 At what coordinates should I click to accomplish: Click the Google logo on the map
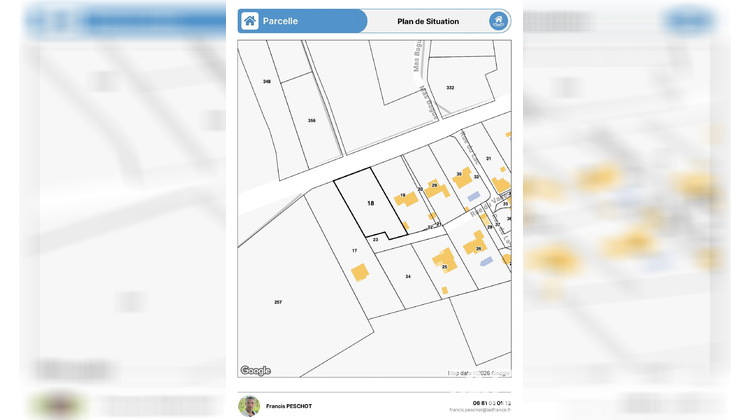256,370
